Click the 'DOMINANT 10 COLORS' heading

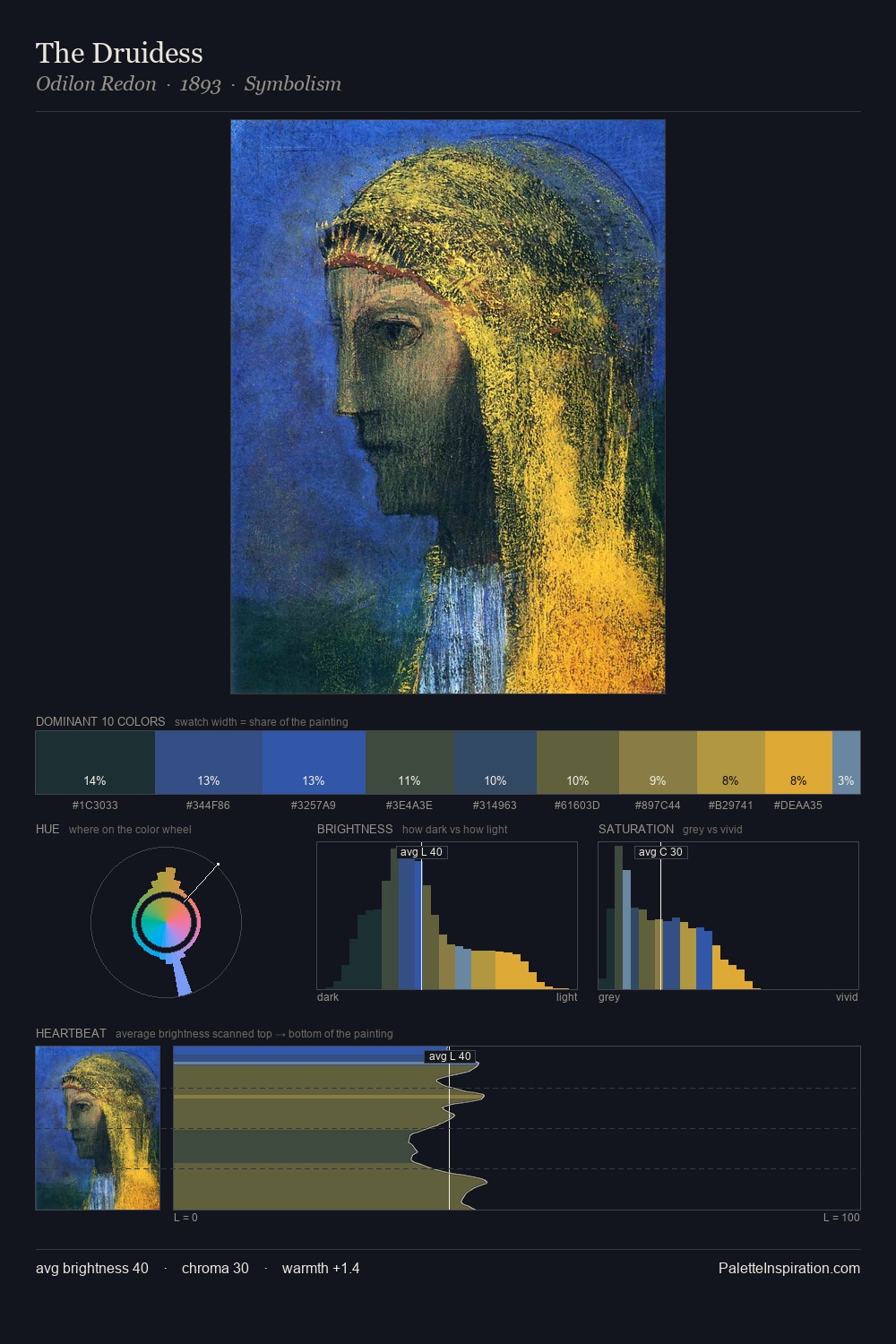pyautogui.click(x=100, y=721)
